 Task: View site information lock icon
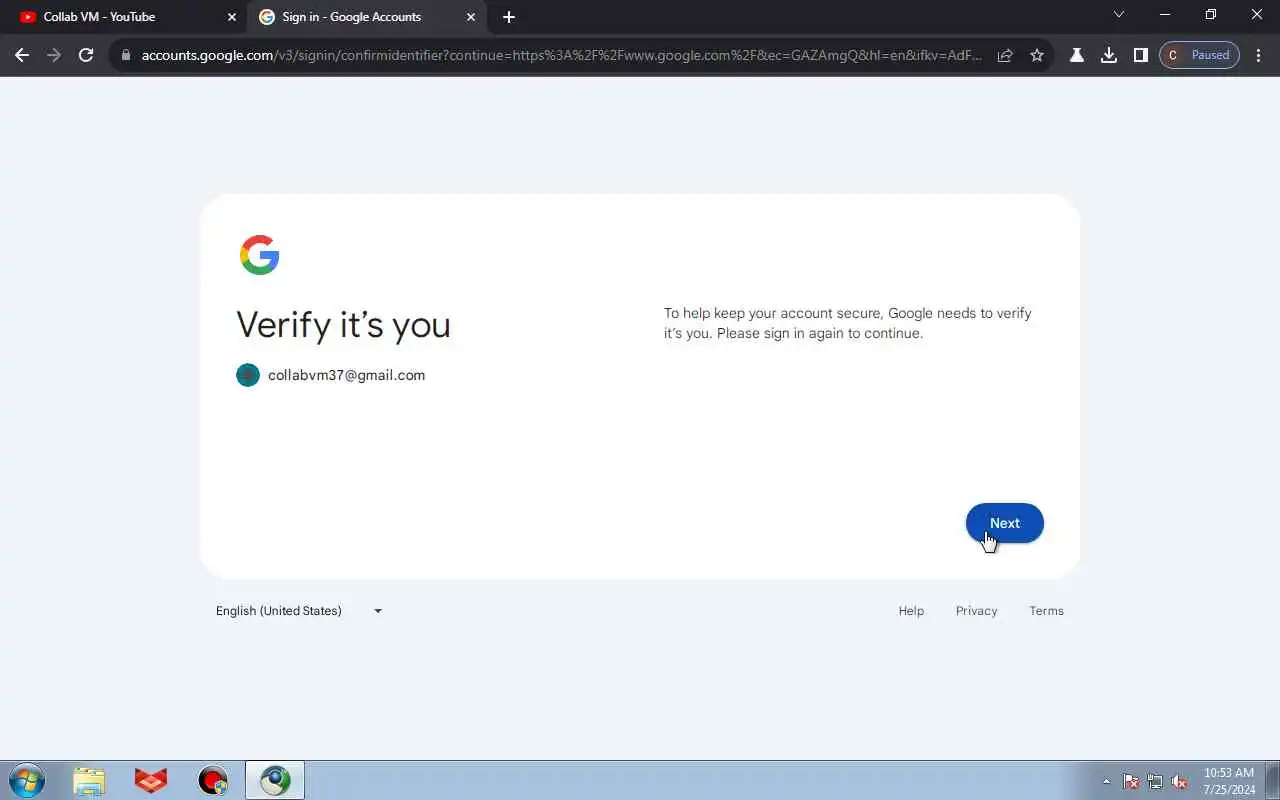pyautogui.click(x=125, y=55)
